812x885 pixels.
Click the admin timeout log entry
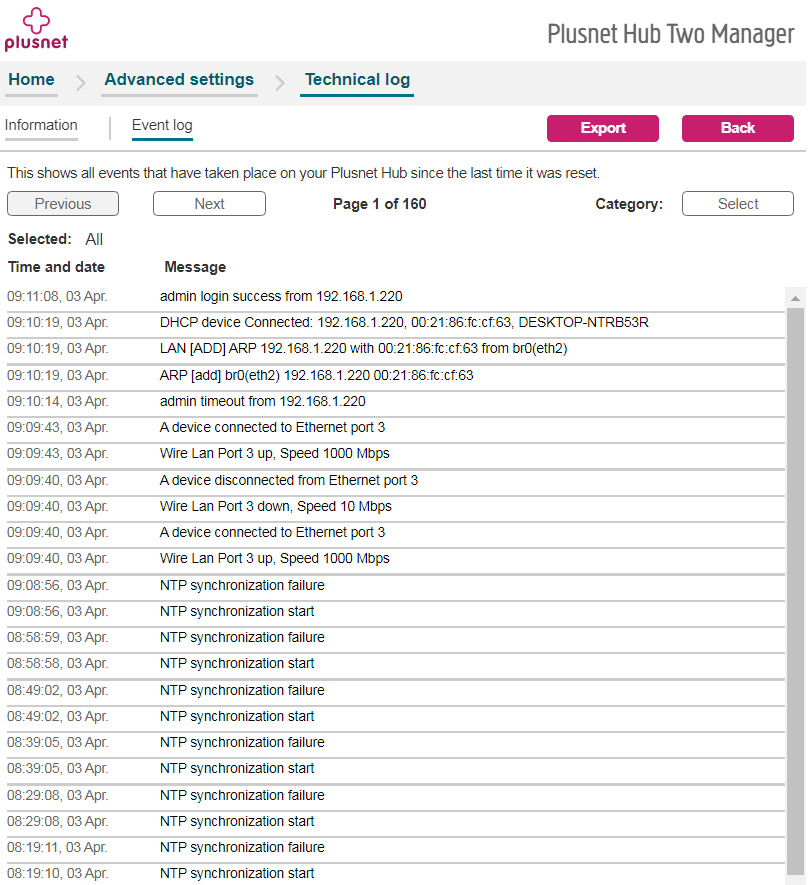(x=262, y=402)
